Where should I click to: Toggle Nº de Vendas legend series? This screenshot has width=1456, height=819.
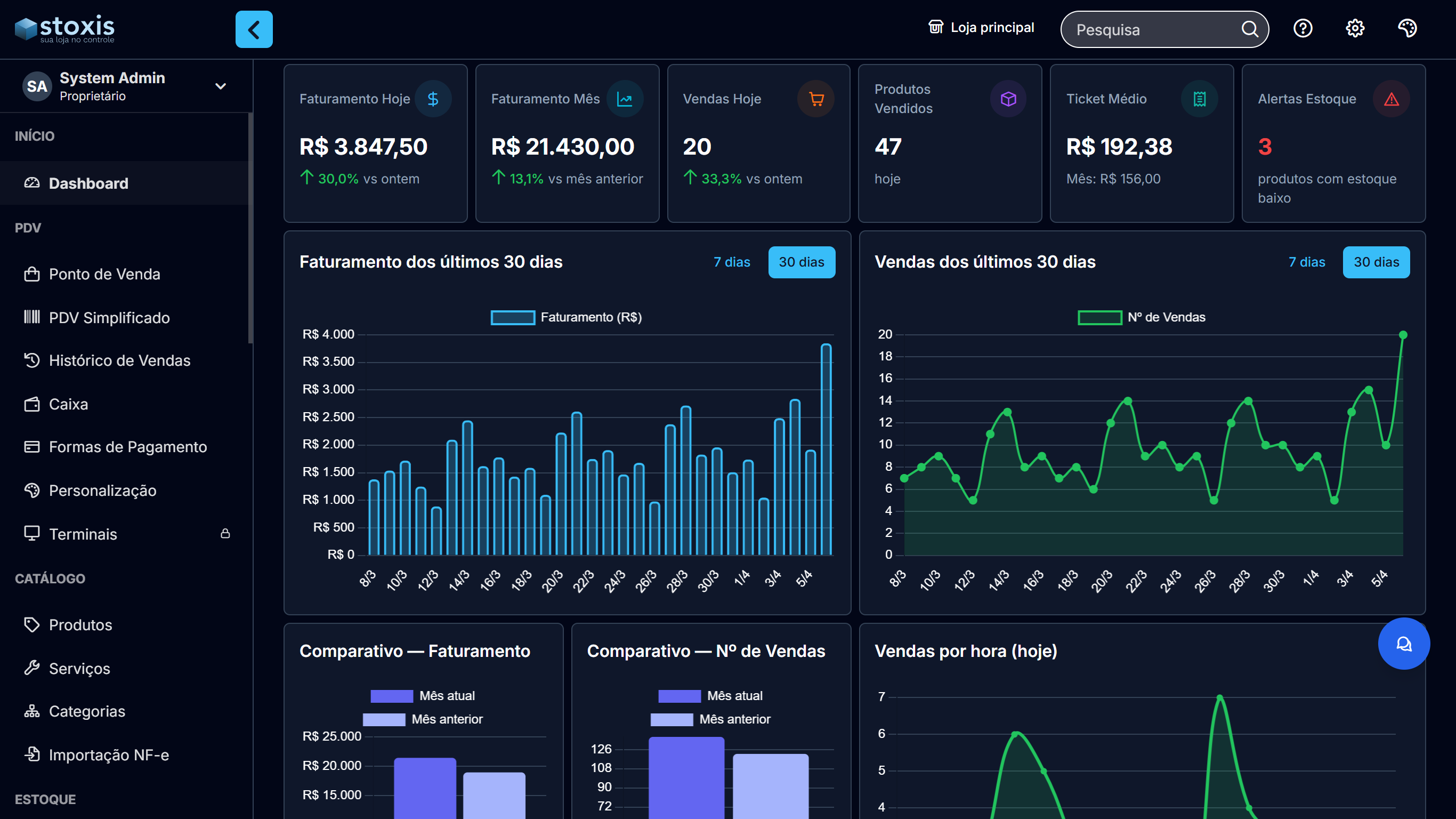[x=1142, y=317]
